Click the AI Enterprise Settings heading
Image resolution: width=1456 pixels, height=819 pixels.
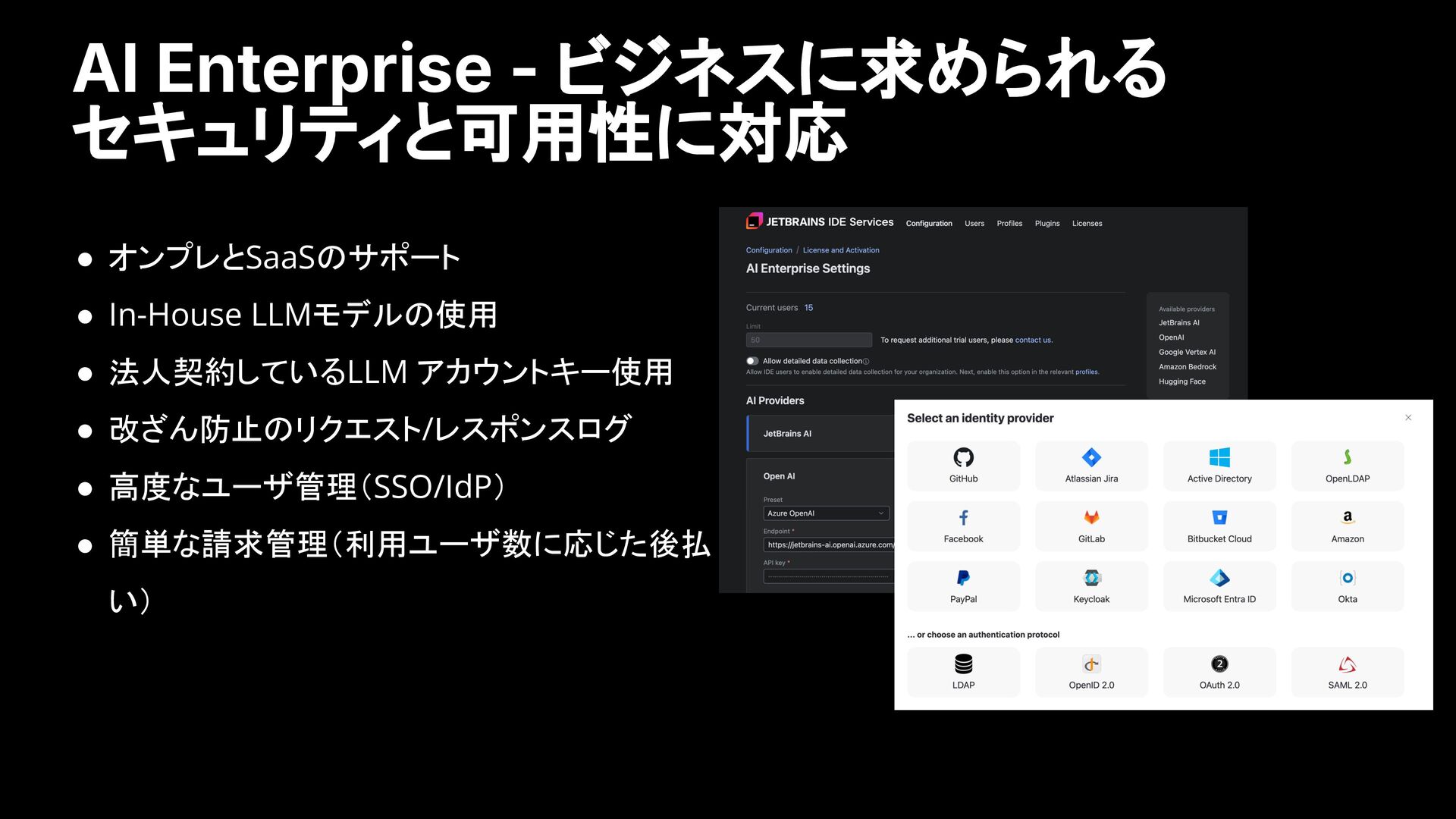(808, 268)
